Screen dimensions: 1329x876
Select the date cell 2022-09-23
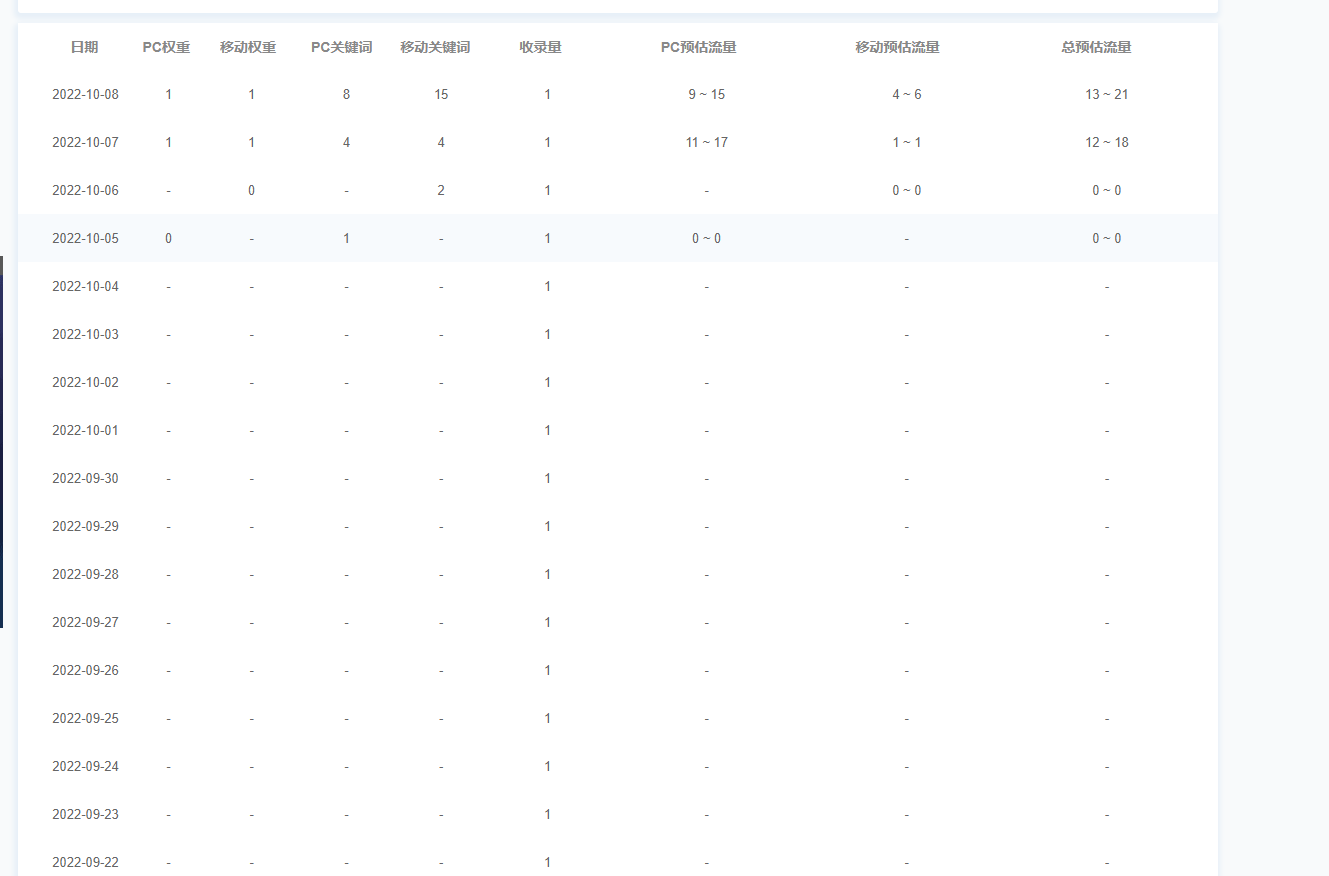[85, 814]
